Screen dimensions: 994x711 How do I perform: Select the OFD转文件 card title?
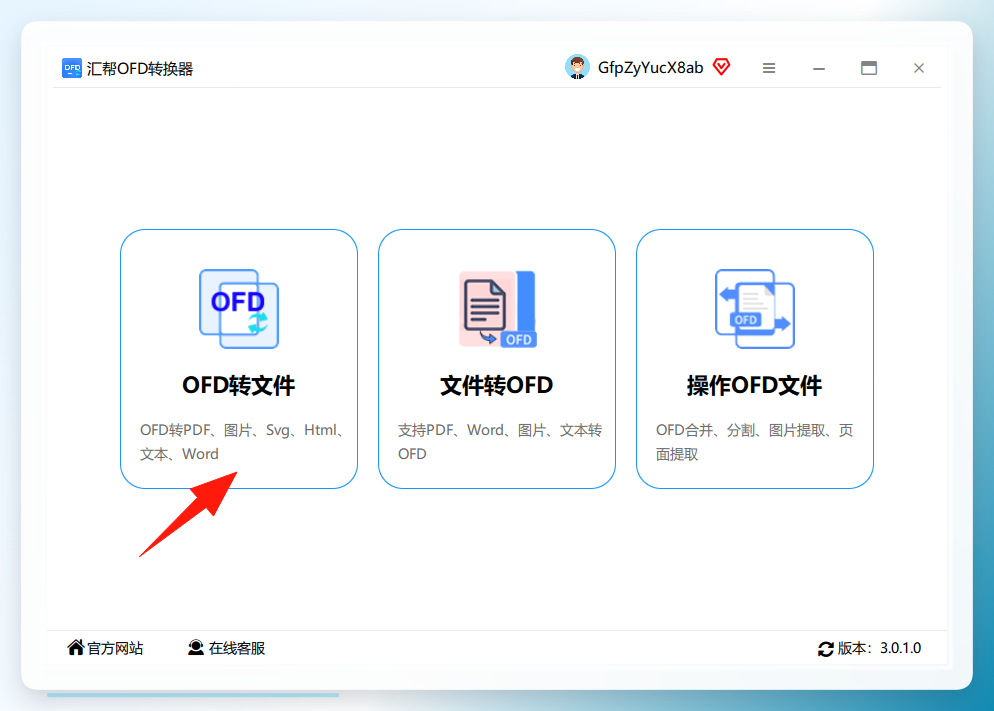click(239, 385)
